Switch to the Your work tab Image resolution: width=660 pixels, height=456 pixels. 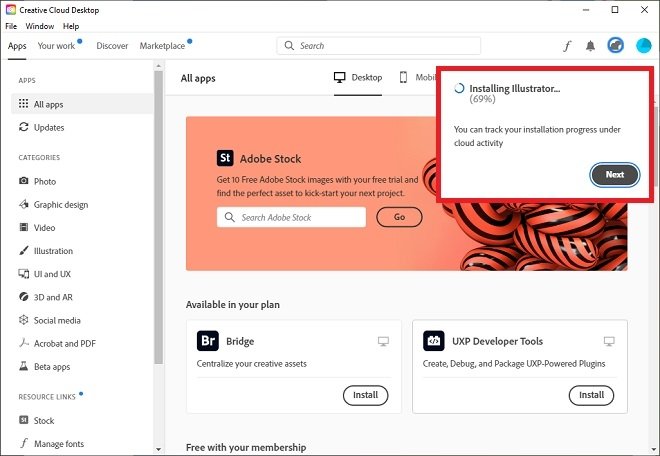tap(56, 46)
